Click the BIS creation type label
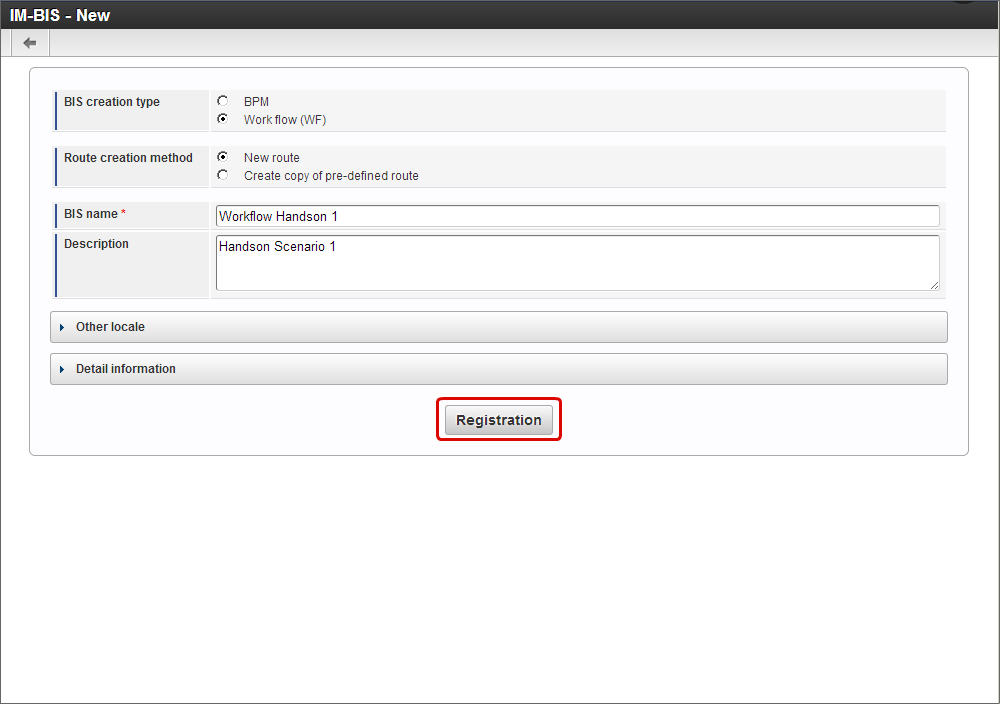Viewport: 1000px width, 704px height. (112, 102)
